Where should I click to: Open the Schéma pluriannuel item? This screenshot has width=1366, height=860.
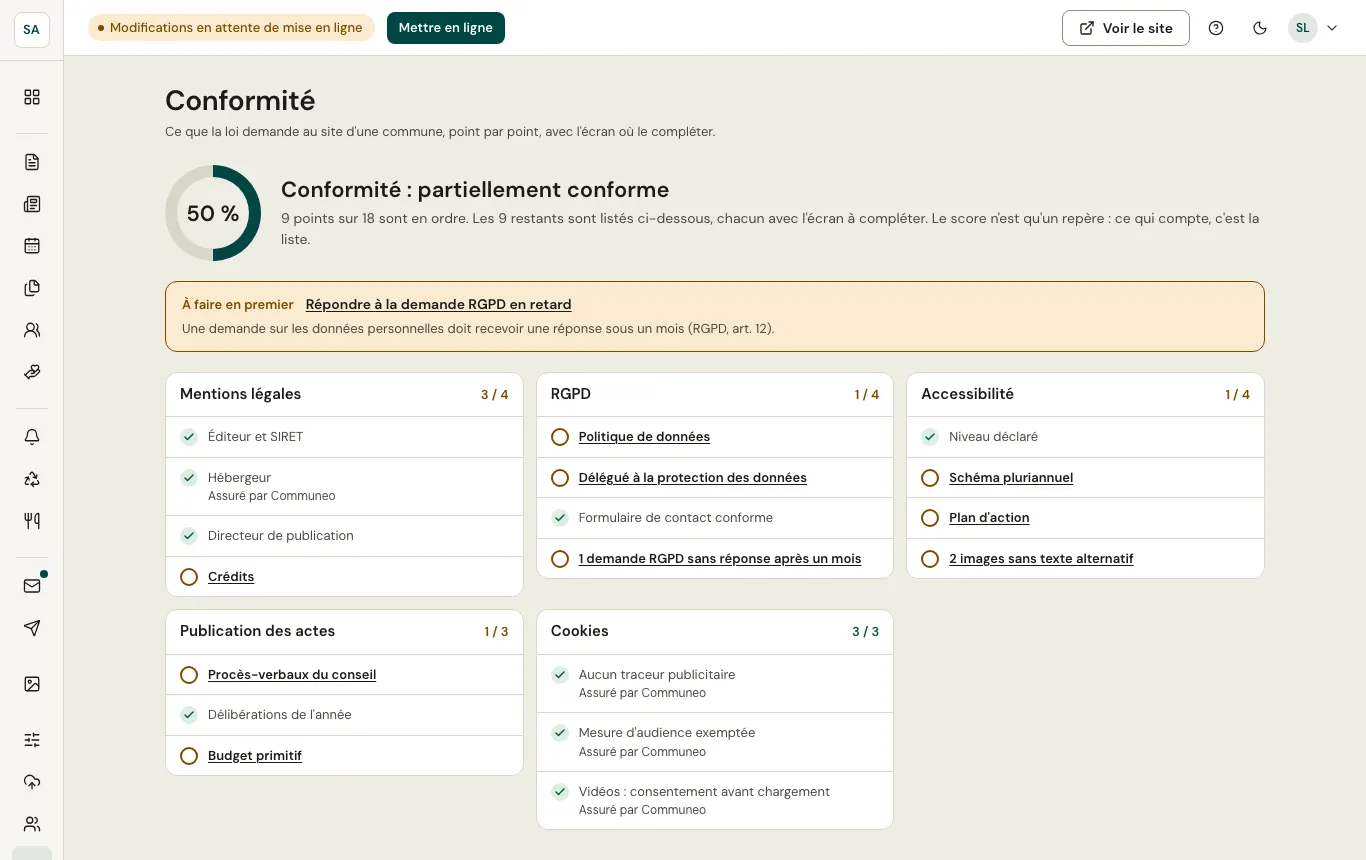pos(1011,478)
